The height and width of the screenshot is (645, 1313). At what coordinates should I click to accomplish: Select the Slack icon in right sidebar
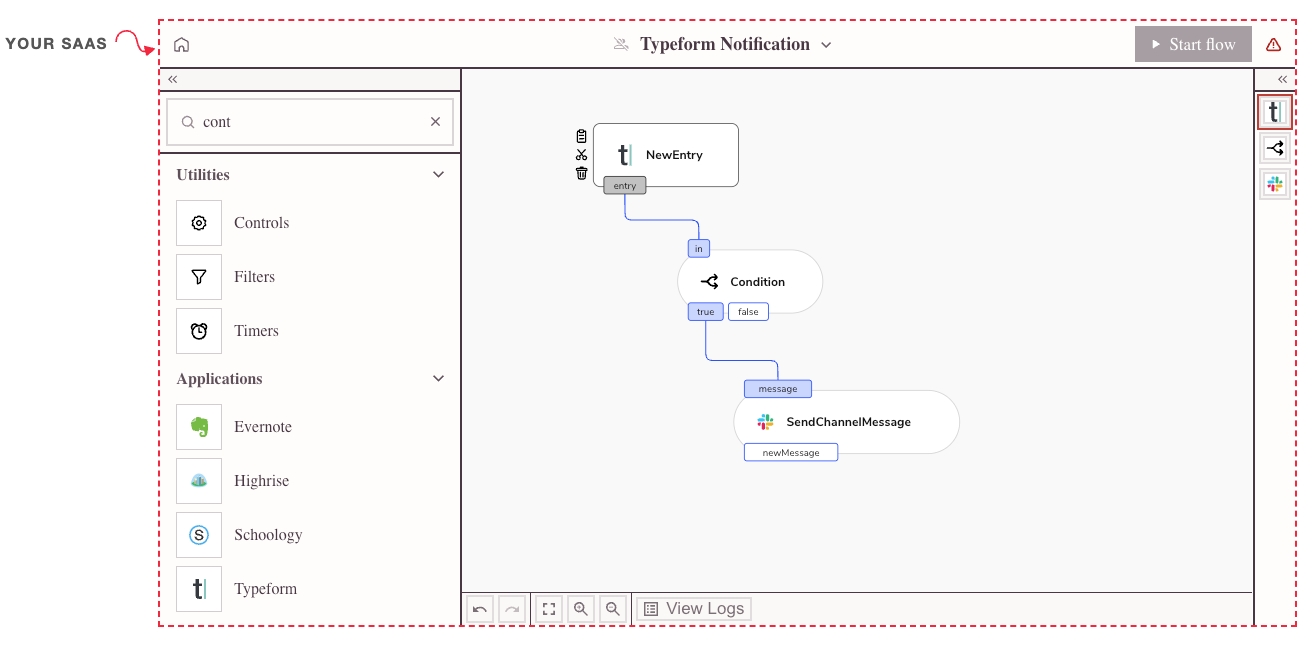click(1273, 184)
